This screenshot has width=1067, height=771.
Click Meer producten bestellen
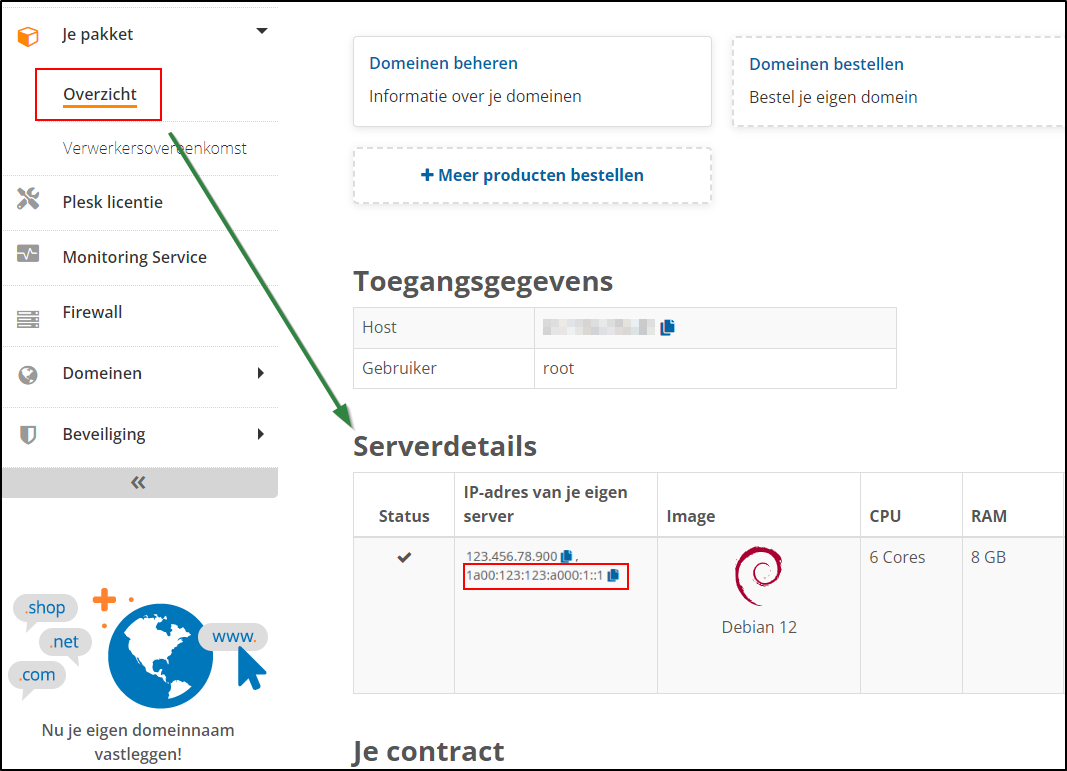coord(532,175)
